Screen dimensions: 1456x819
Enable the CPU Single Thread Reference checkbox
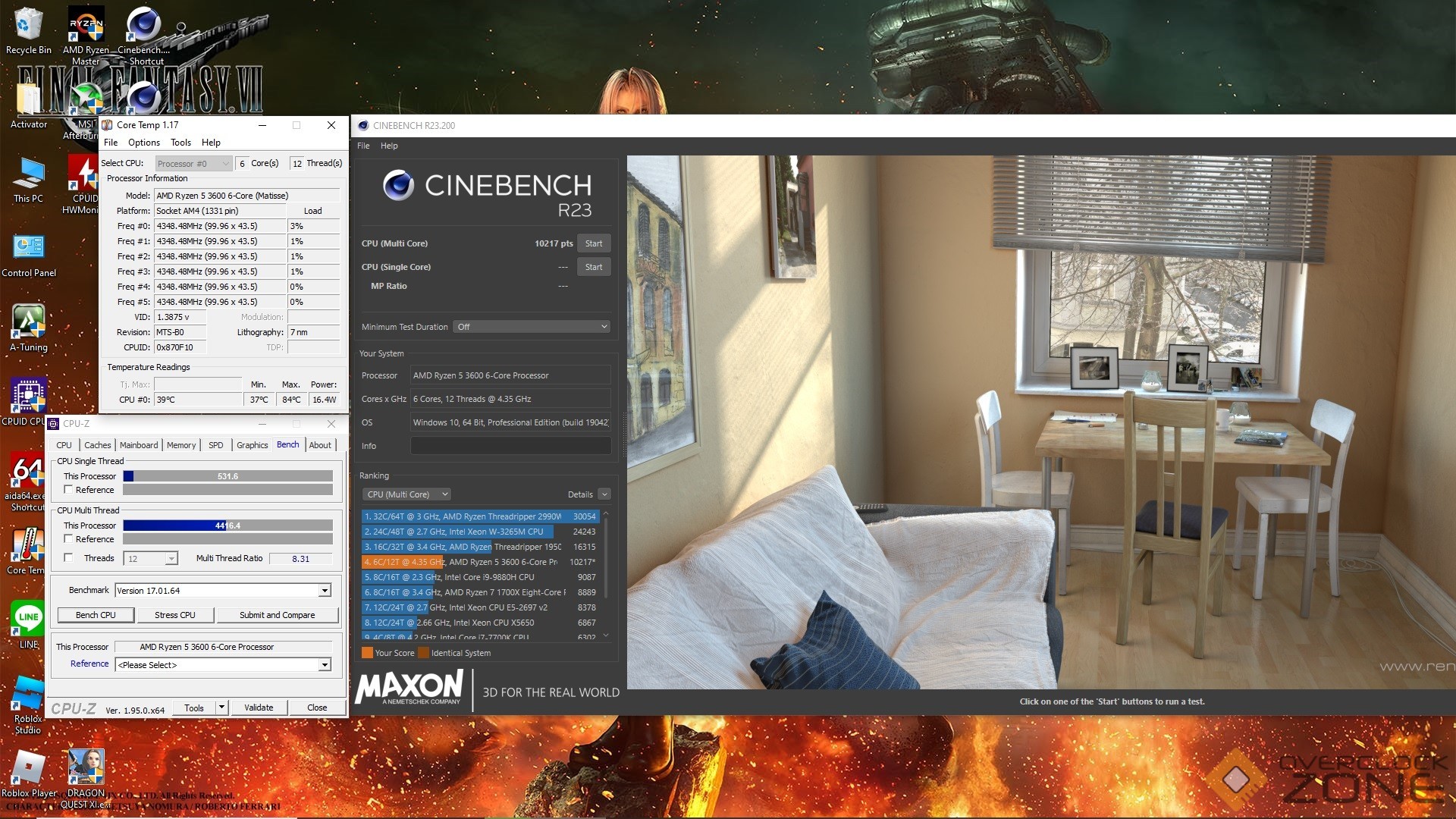(68, 490)
